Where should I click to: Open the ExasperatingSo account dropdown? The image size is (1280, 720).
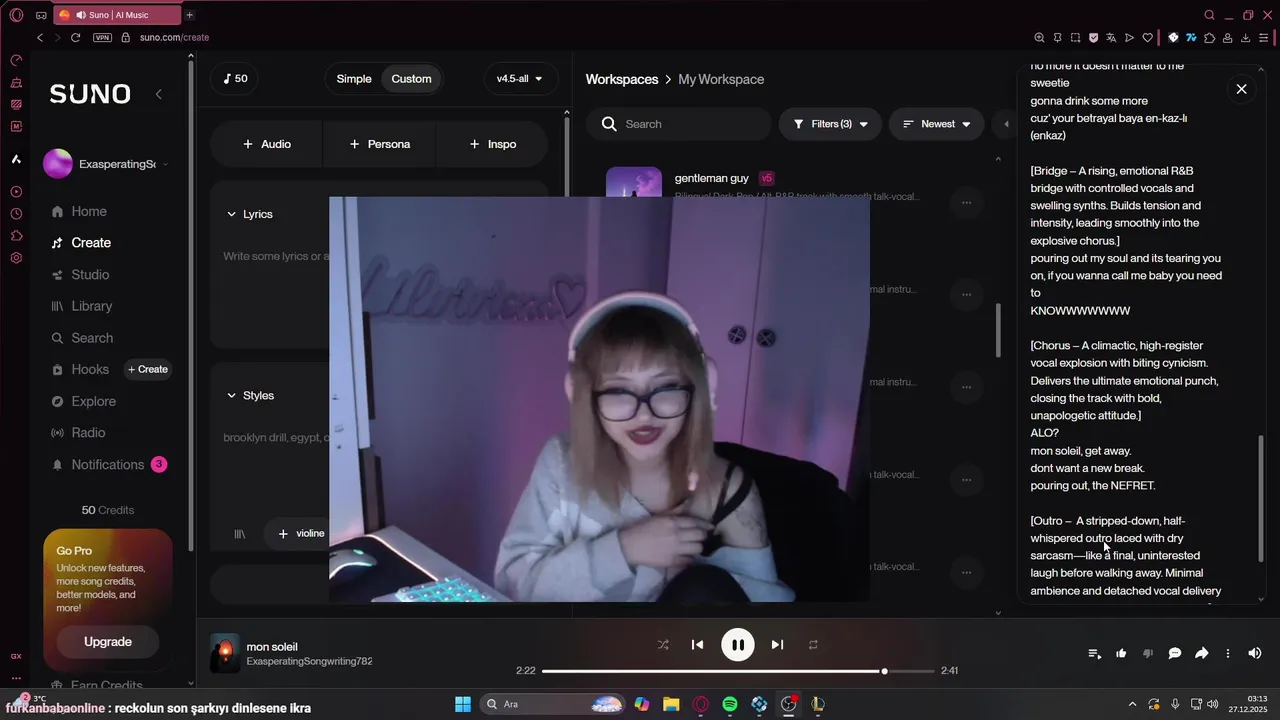tap(106, 164)
